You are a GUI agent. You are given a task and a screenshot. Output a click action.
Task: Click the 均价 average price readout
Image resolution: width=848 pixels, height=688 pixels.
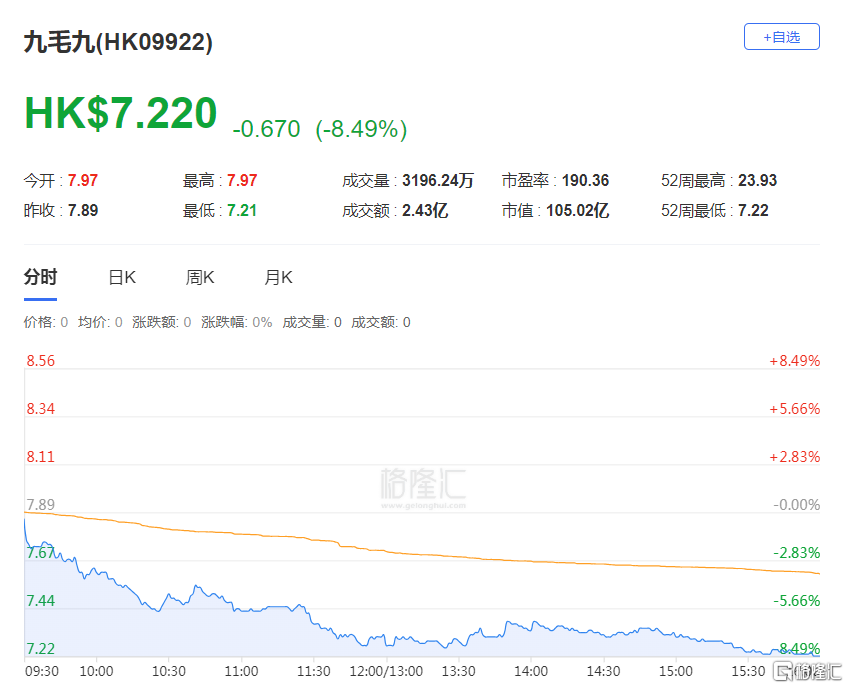100,322
